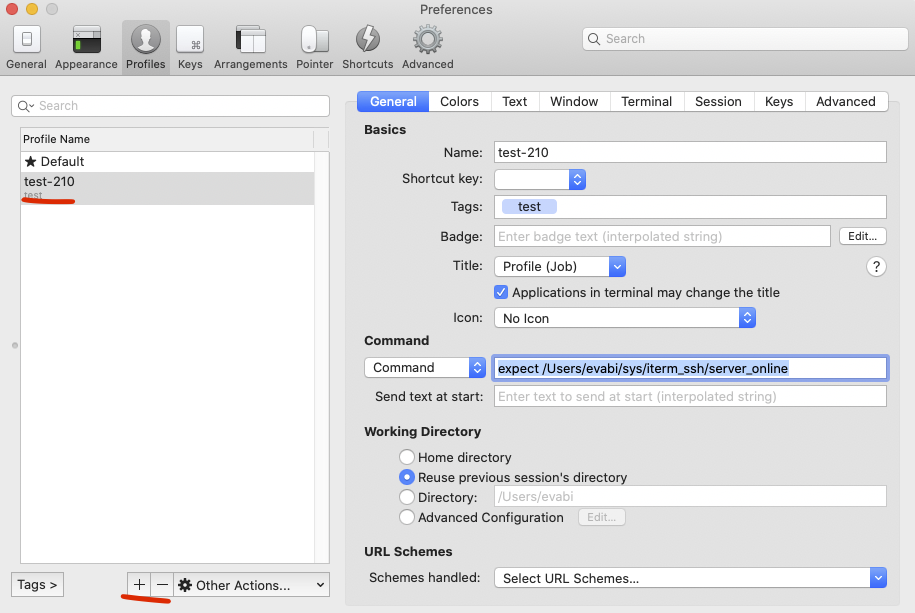This screenshot has width=915, height=613.
Task: Select Directory radio button
Action: tap(407, 497)
